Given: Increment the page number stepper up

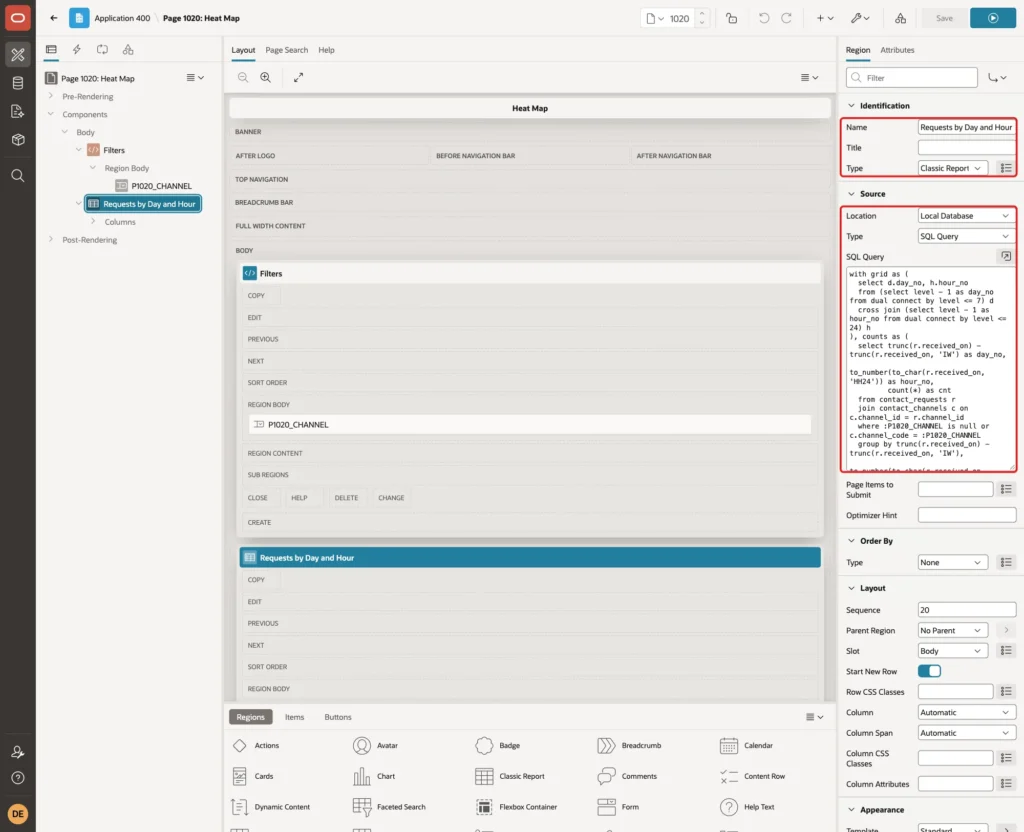Looking at the screenshot, I should pos(702,14).
